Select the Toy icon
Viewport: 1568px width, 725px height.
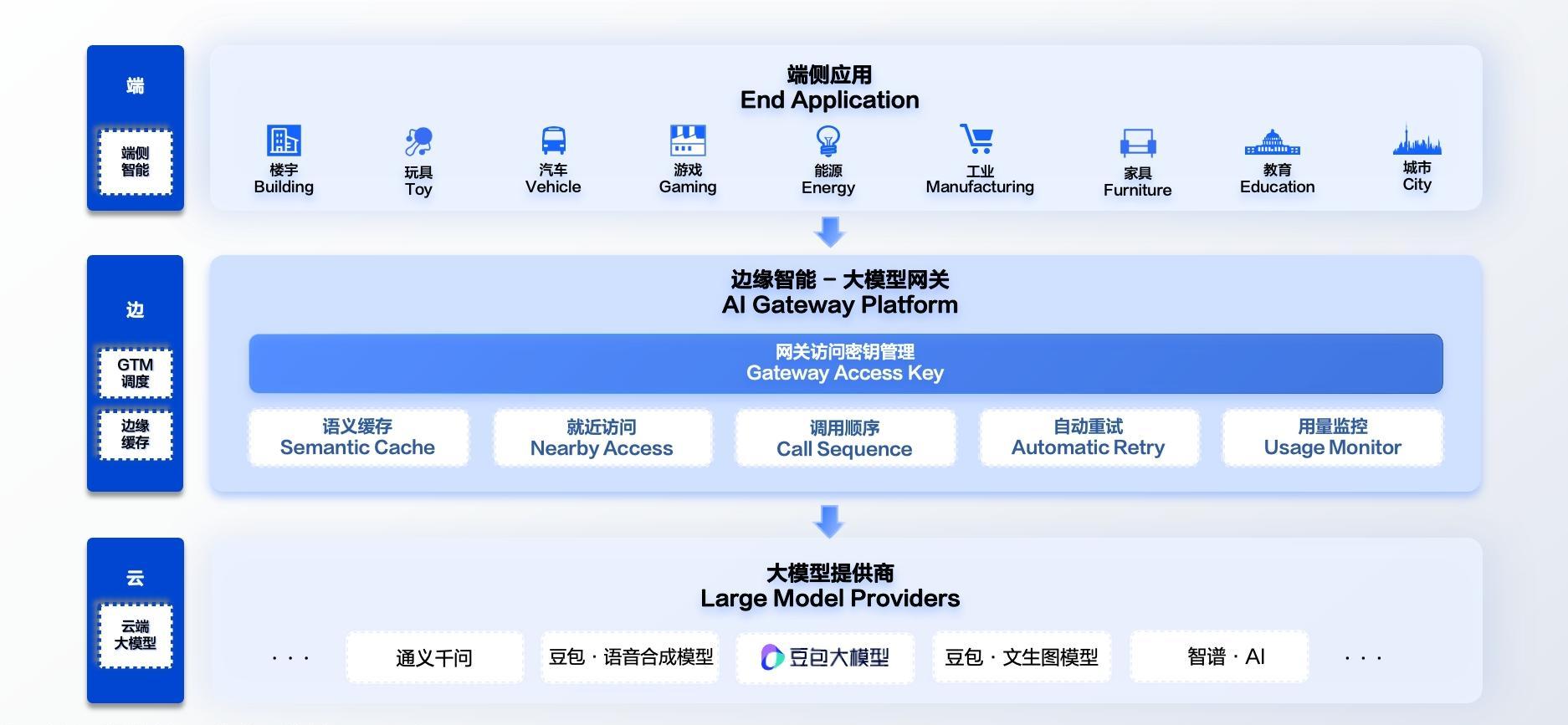(x=418, y=141)
